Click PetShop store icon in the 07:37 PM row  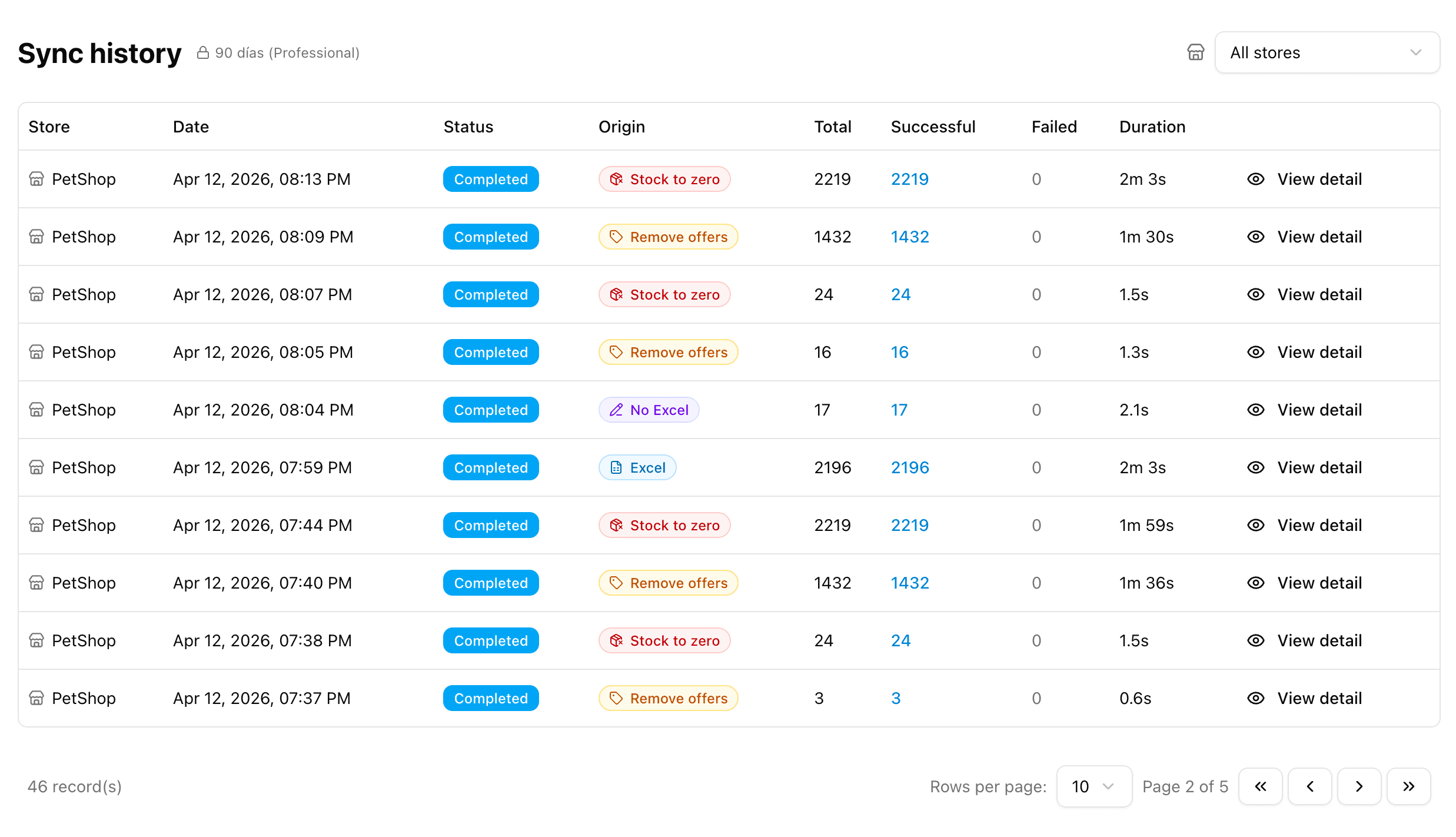[36, 698]
